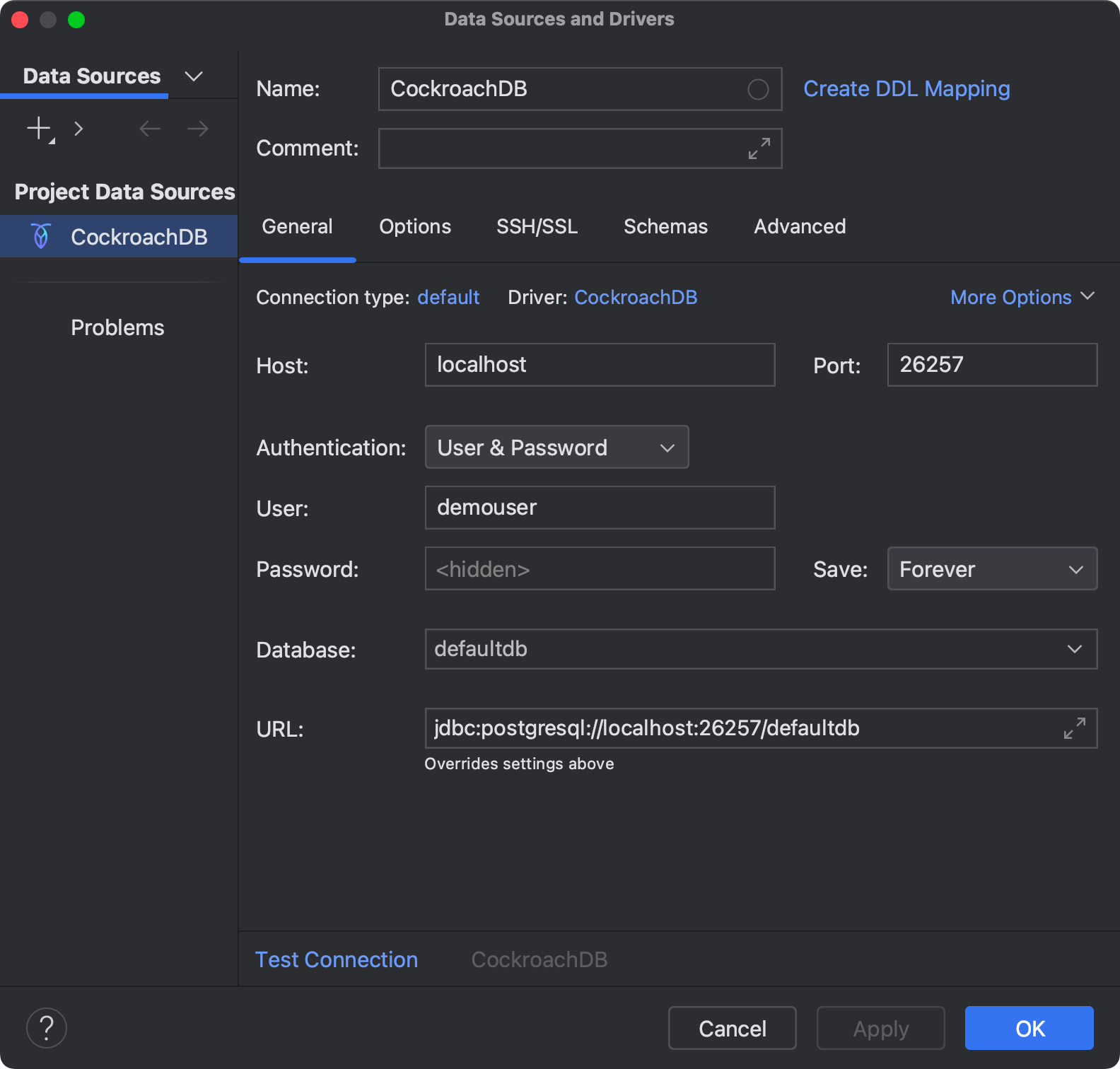Click the Test Connection link
Viewport: 1120px width, 1069px height.
pyautogui.click(x=337, y=959)
